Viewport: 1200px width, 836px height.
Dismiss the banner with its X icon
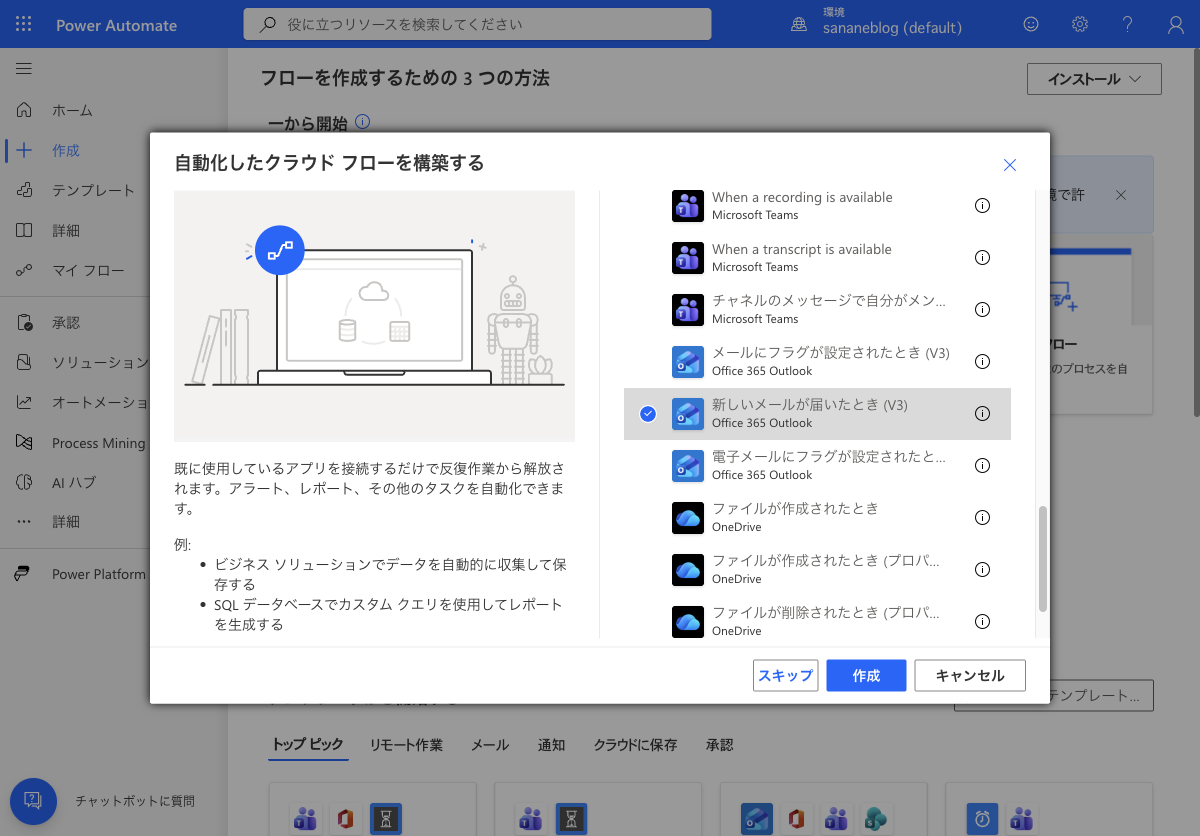[x=1121, y=195]
